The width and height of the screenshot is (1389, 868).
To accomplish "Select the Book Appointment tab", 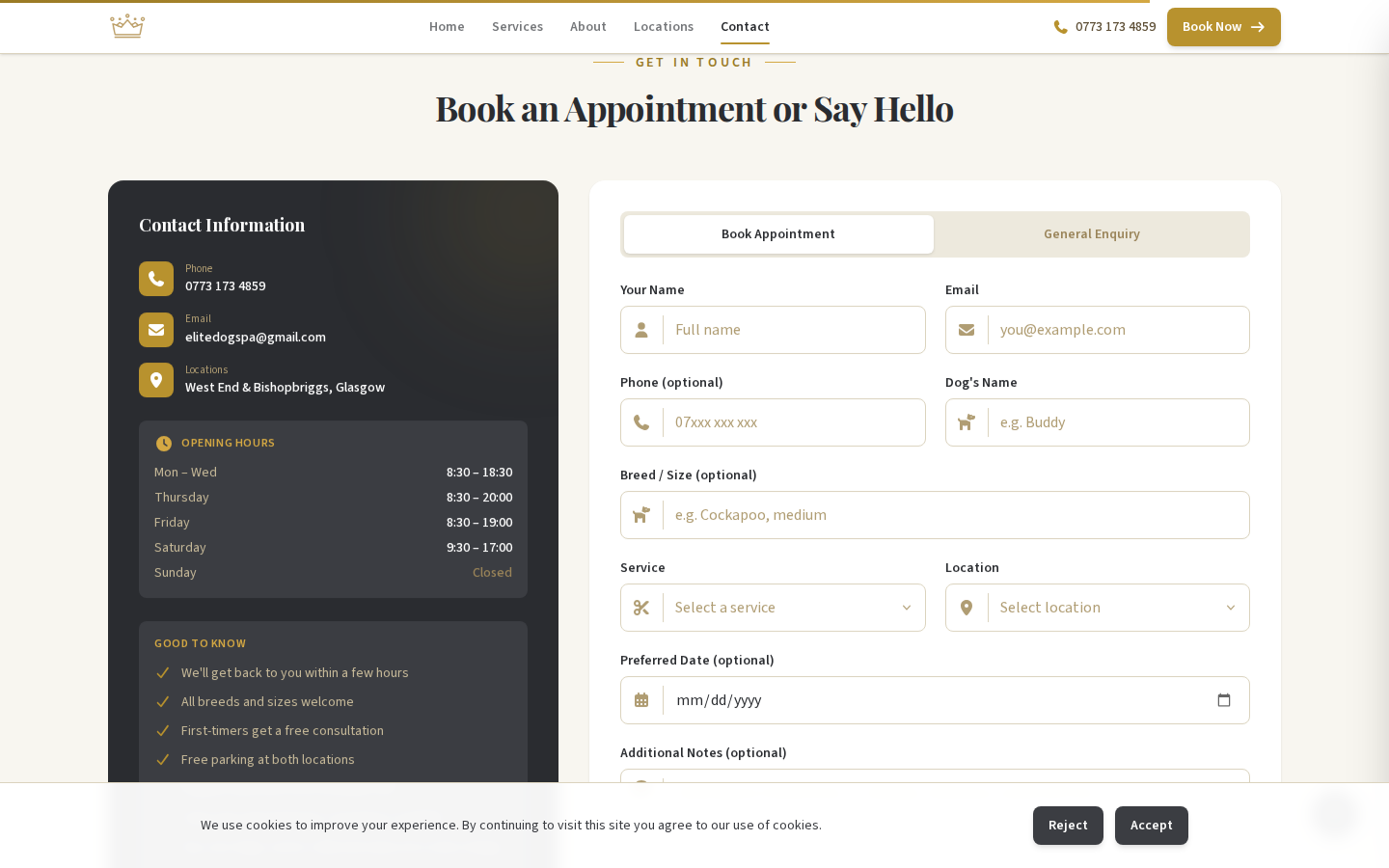I will click(778, 234).
